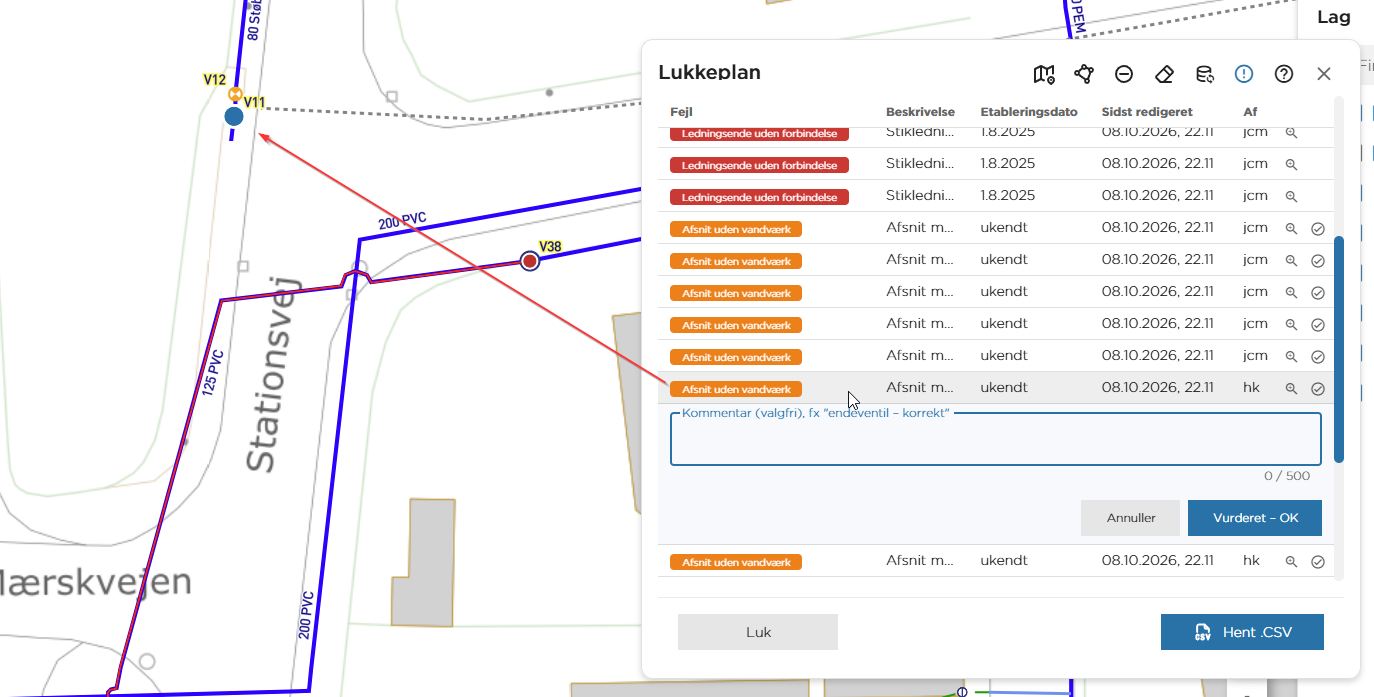Focus the Kommentar (valgfri) text field

click(x=996, y=439)
